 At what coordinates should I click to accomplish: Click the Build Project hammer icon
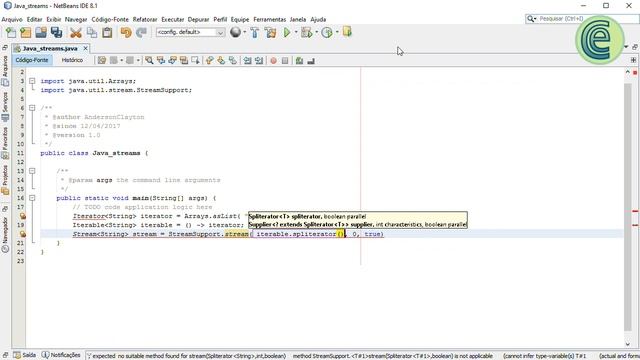(254, 32)
